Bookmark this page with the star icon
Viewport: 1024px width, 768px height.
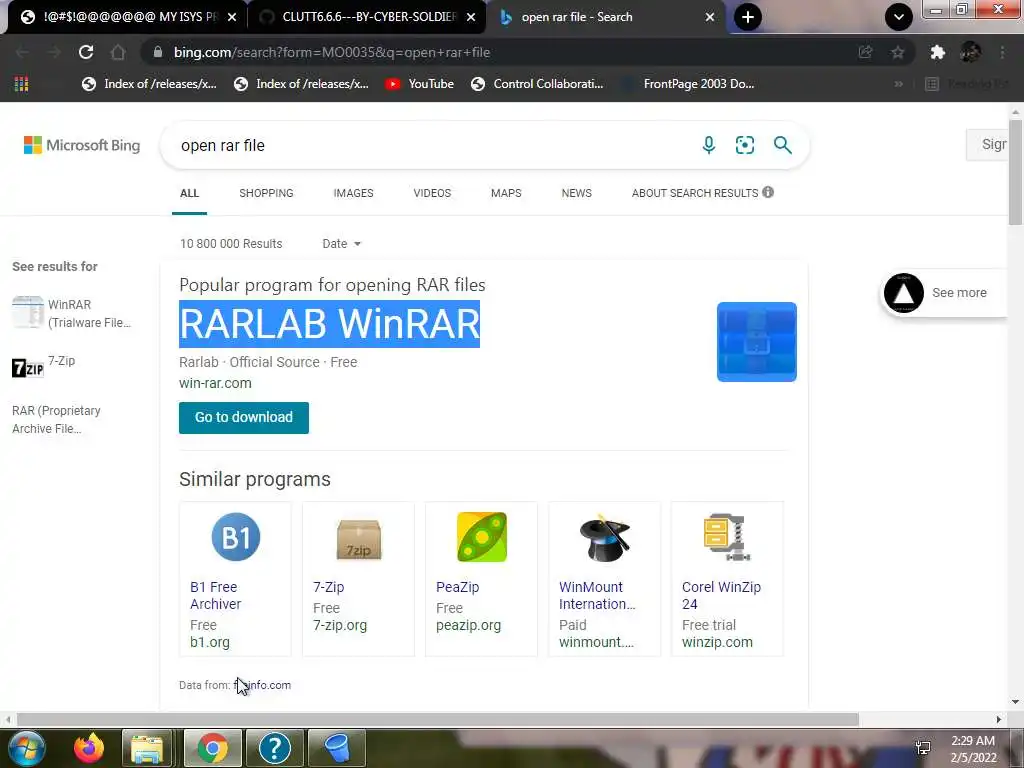point(898,52)
